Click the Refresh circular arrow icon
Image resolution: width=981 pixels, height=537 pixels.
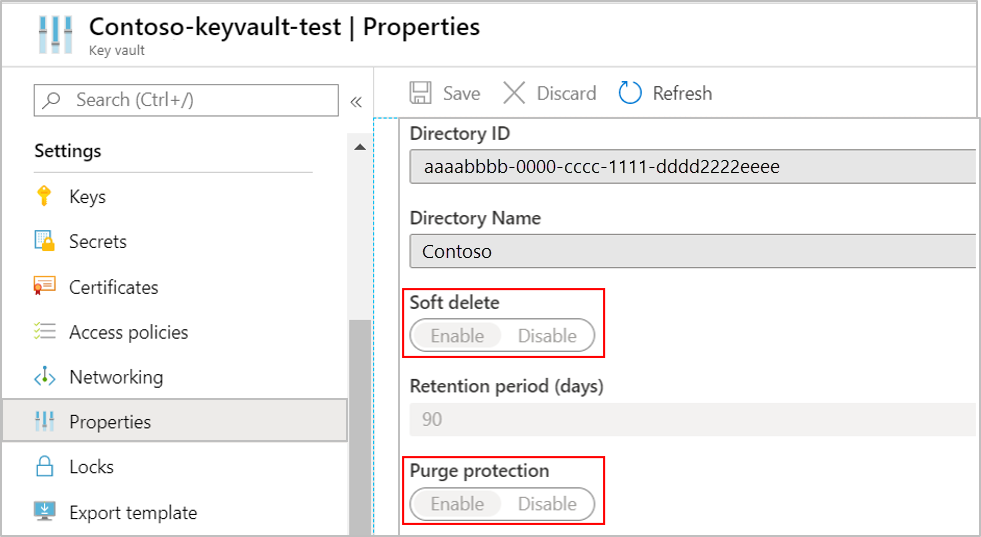tap(630, 93)
